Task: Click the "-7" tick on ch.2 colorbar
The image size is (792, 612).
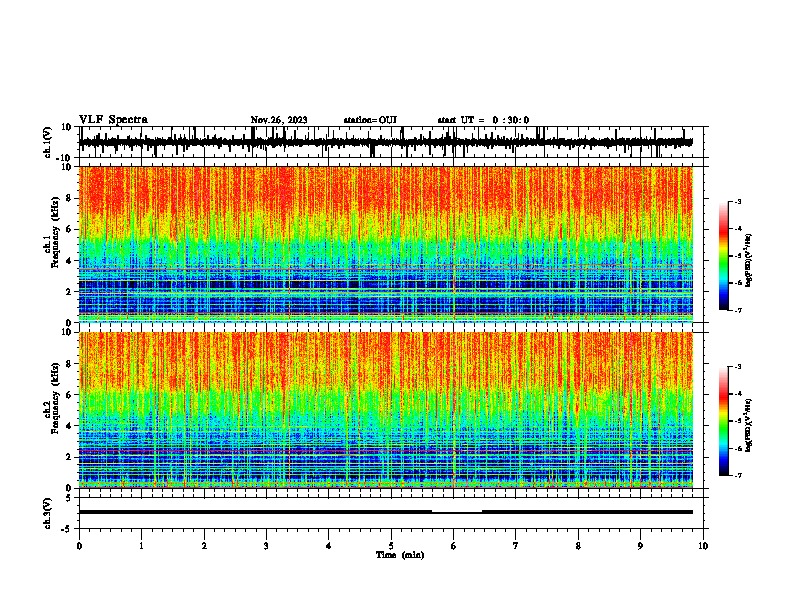Action: (737, 475)
